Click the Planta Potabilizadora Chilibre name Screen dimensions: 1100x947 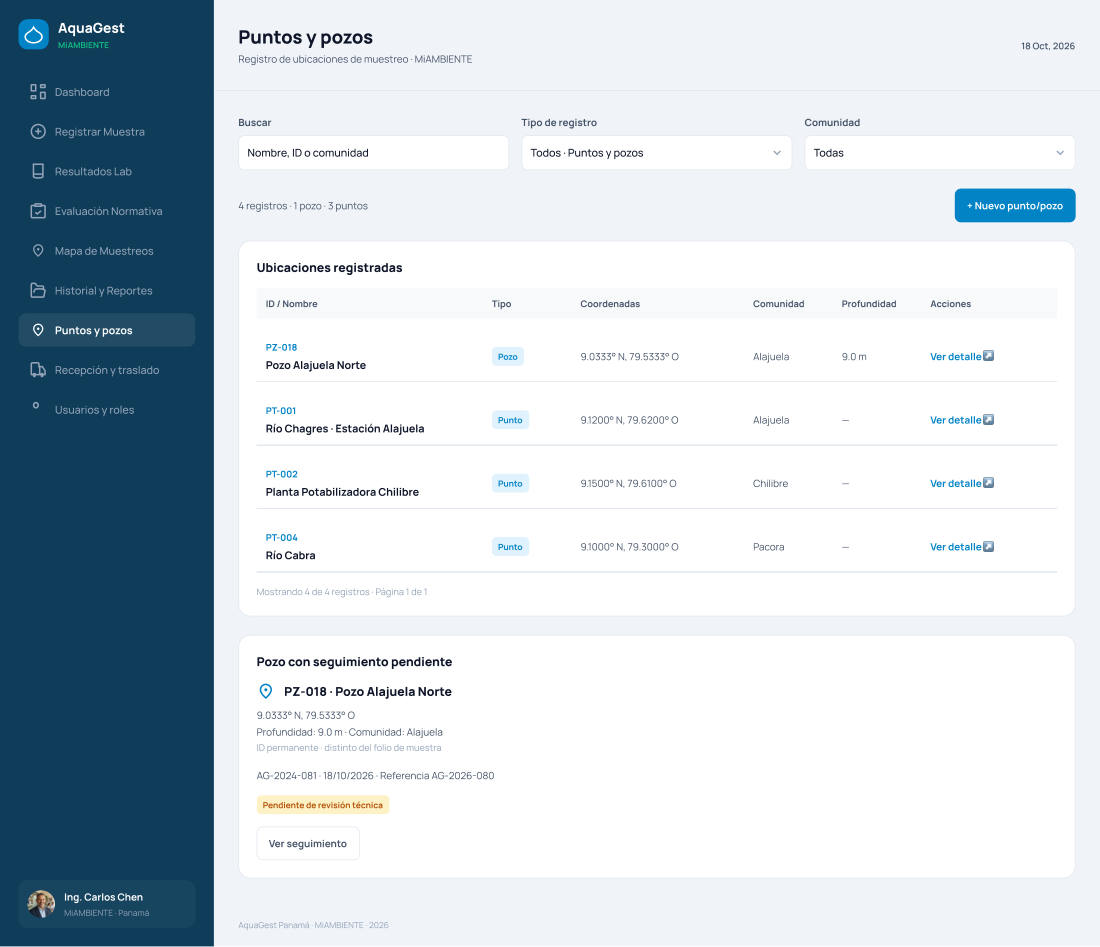[342, 492]
